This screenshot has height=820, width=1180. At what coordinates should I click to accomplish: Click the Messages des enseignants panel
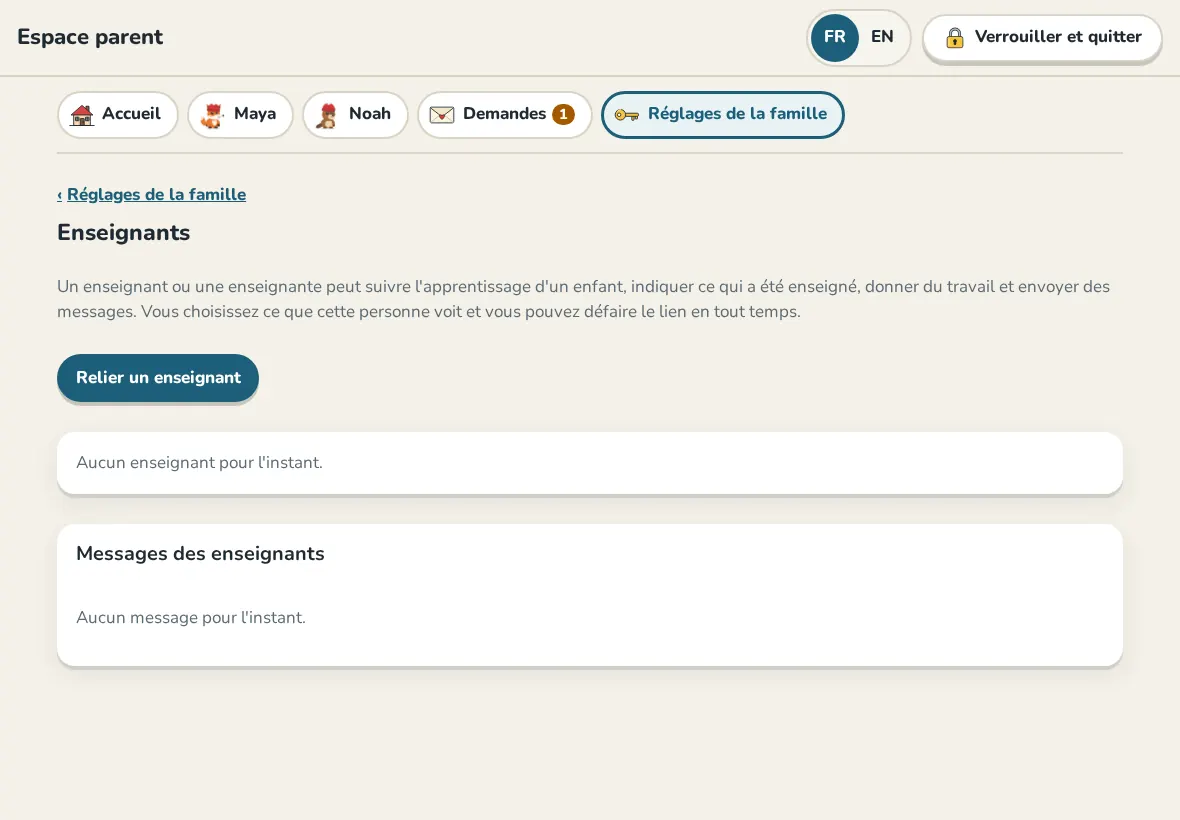(590, 595)
